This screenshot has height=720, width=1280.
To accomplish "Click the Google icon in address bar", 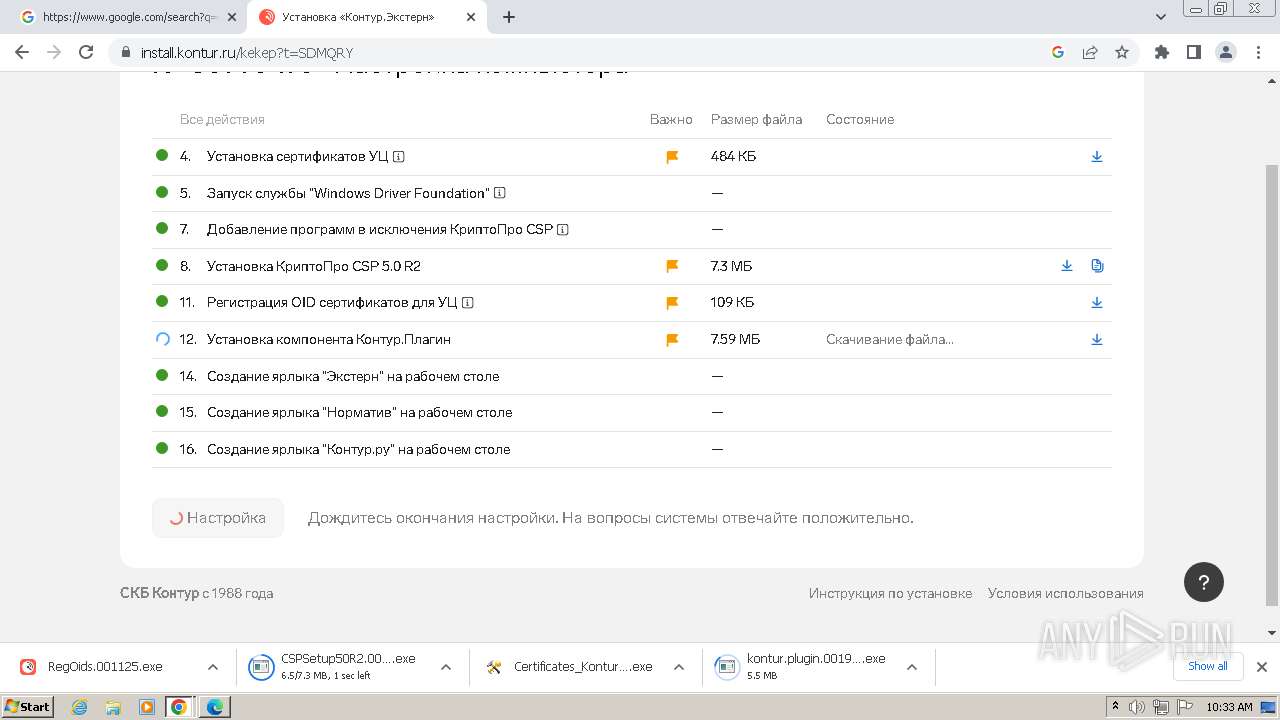I will click(1058, 52).
